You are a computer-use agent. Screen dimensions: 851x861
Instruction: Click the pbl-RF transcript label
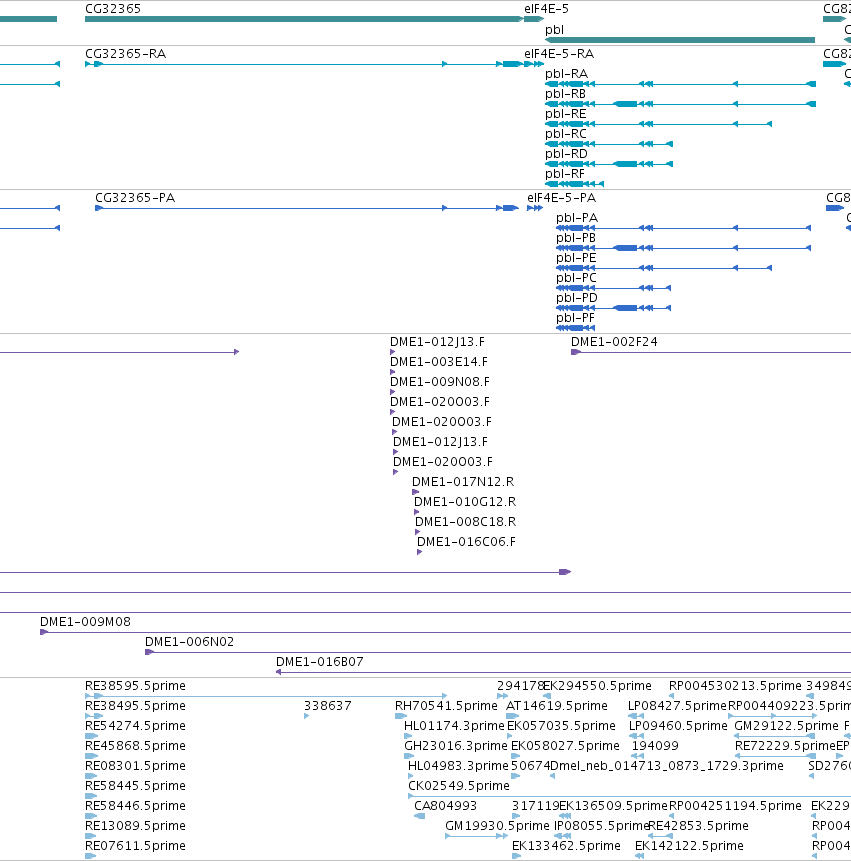(x=565, y=174)
